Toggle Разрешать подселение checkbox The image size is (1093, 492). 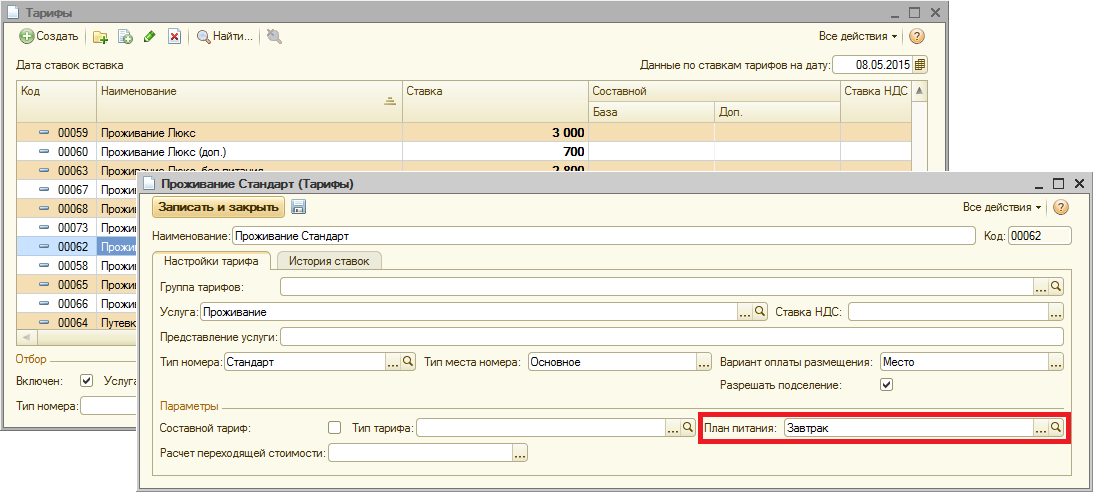pos(887,384)
